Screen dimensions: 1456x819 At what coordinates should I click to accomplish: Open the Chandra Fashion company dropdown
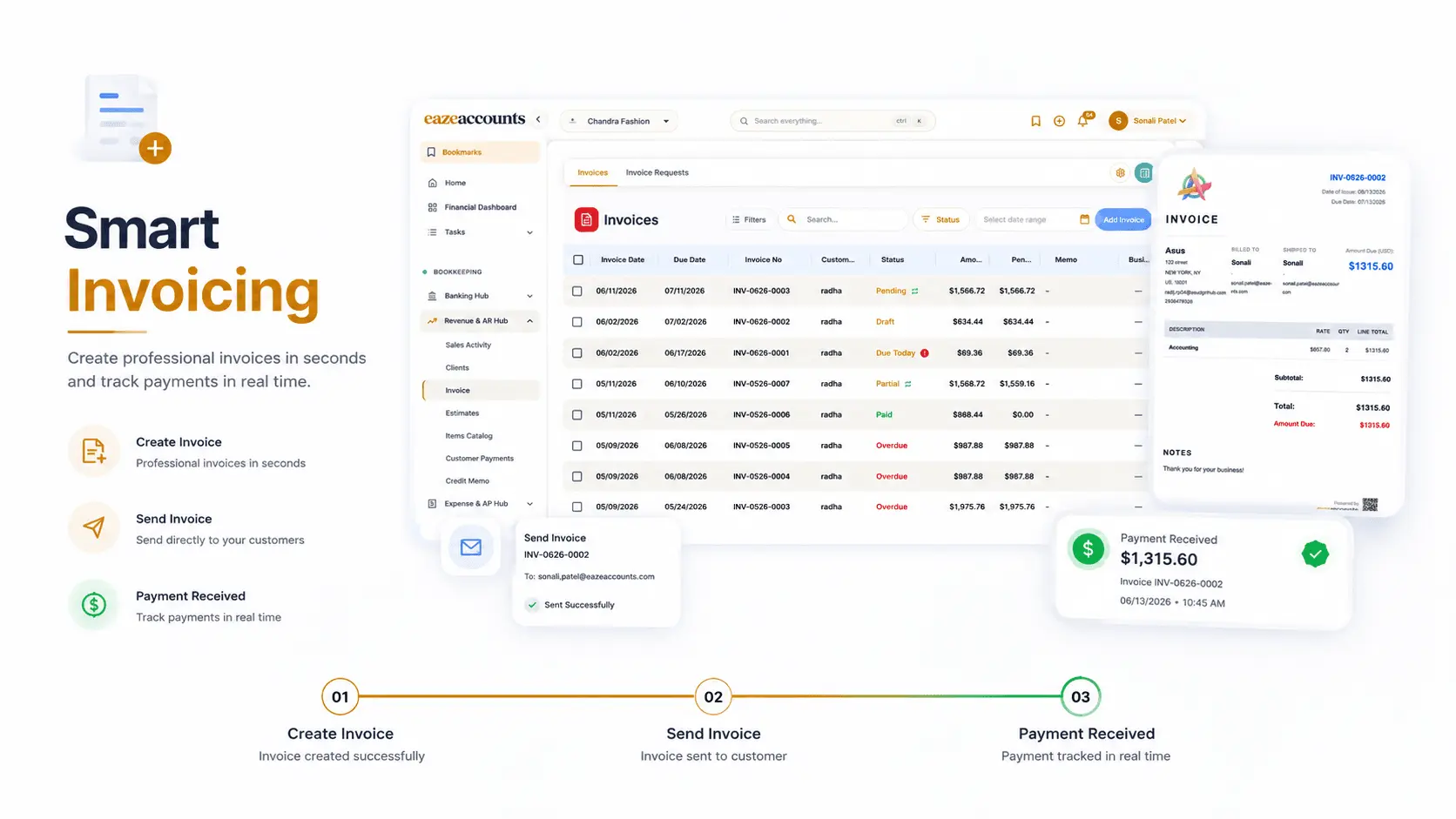coord(619,121)
